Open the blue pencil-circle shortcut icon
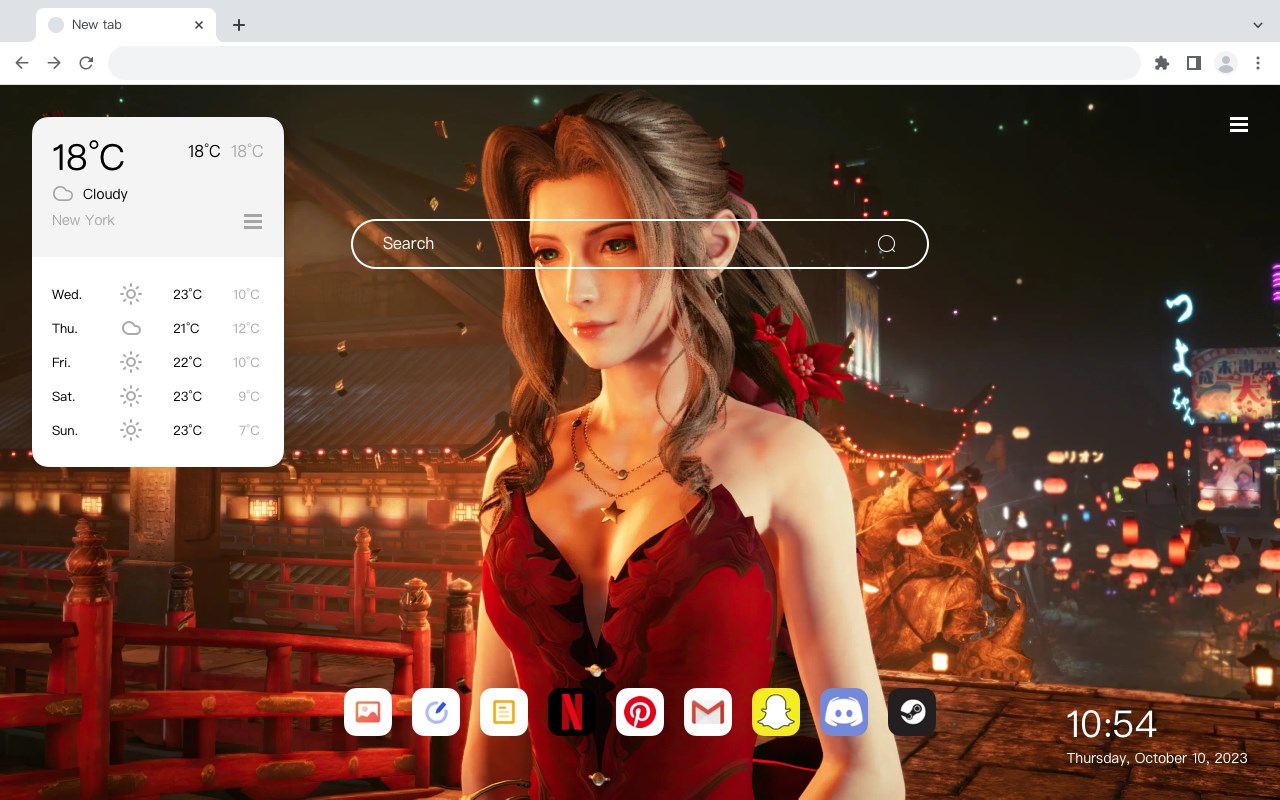This screenshot has height=800, width=1280. [x=436, y=712]
